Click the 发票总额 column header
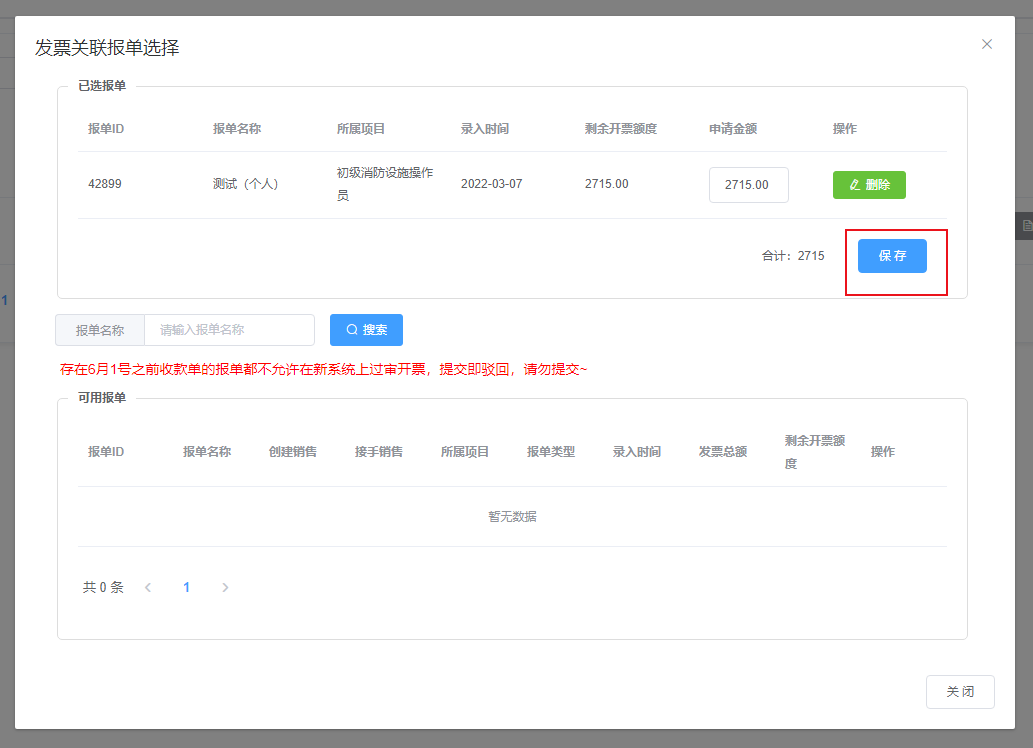Screen dimensions: 1033x748 tap(723, 452)
